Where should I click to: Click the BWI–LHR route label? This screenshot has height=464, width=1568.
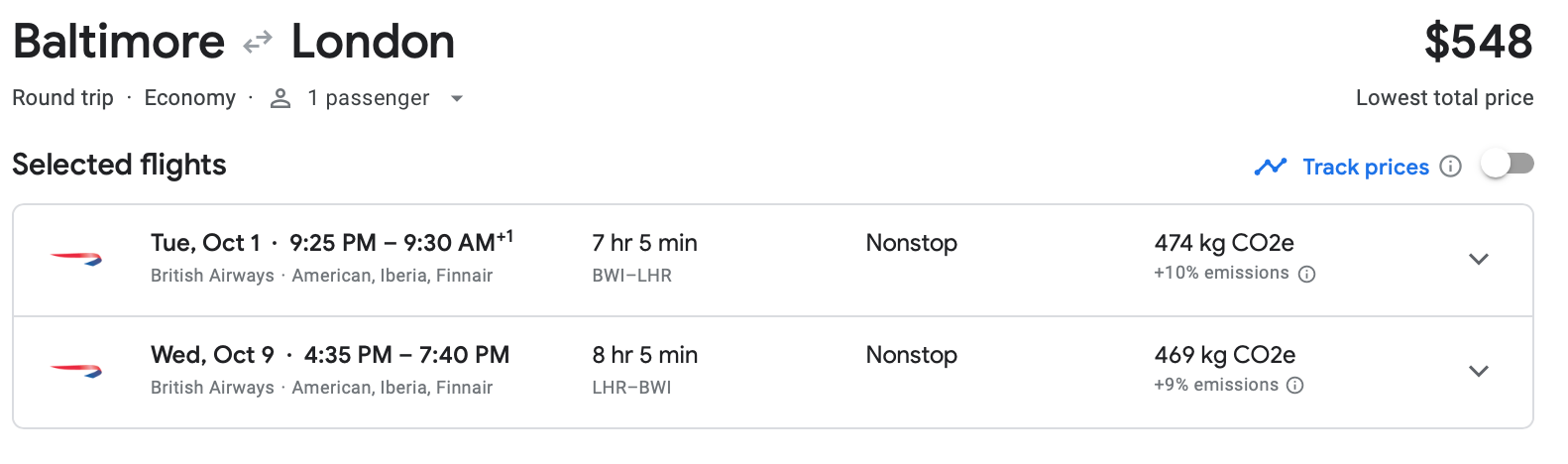[631, 276]
